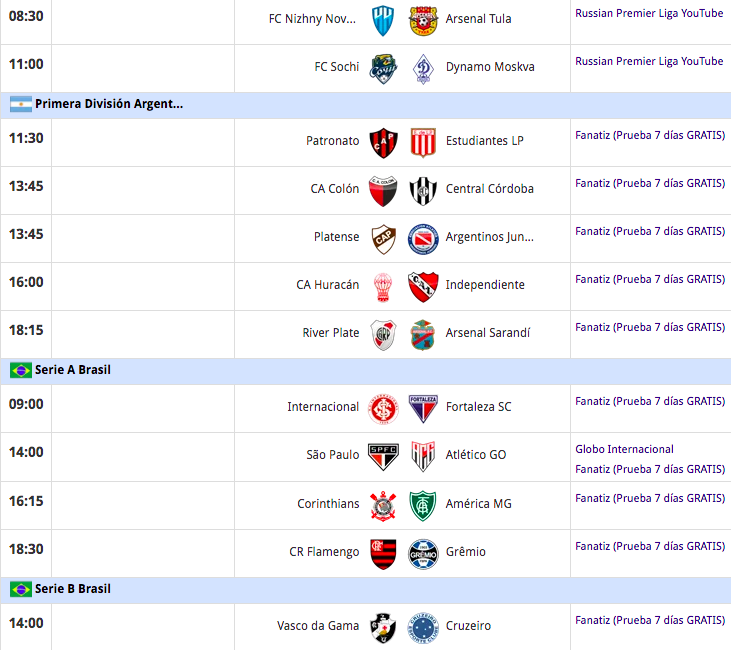Click the Cruzeiro blue star badge
This screenshot has width=731, height=650.
(x=423, y=628)
